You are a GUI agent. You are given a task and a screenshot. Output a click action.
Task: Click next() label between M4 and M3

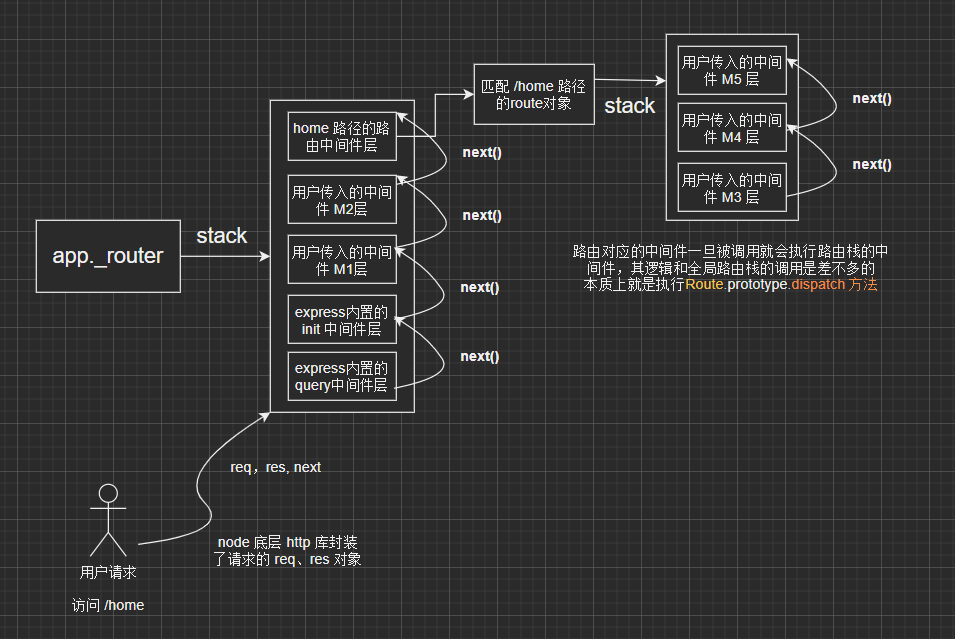871,164
